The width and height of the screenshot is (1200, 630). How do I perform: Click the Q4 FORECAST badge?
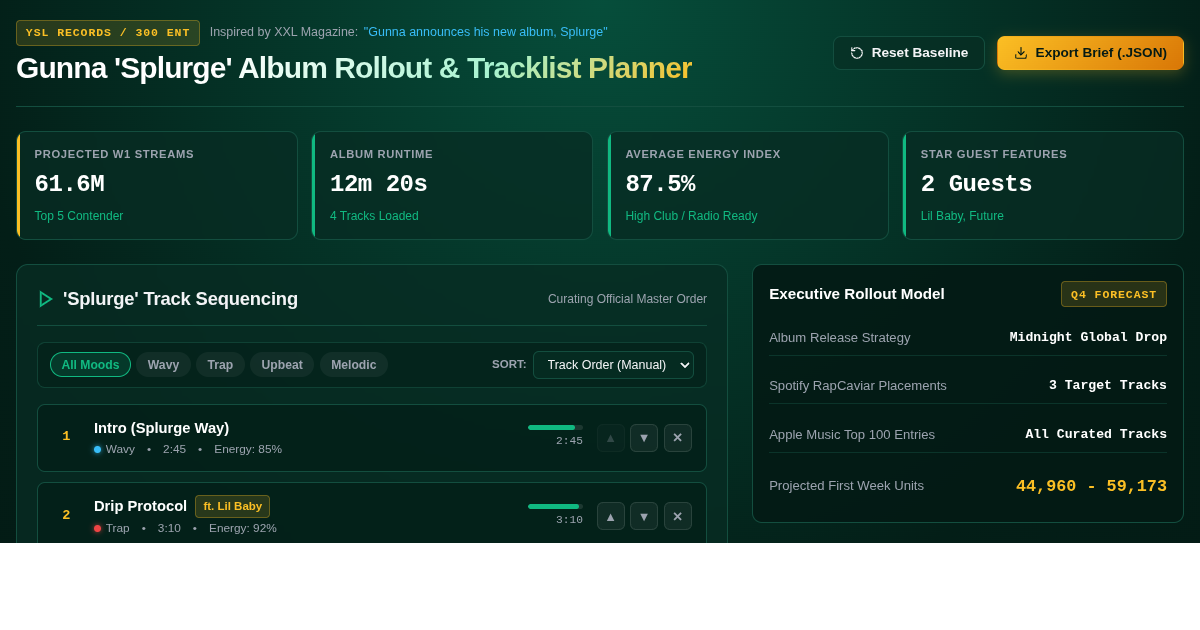coord(1114,294)
